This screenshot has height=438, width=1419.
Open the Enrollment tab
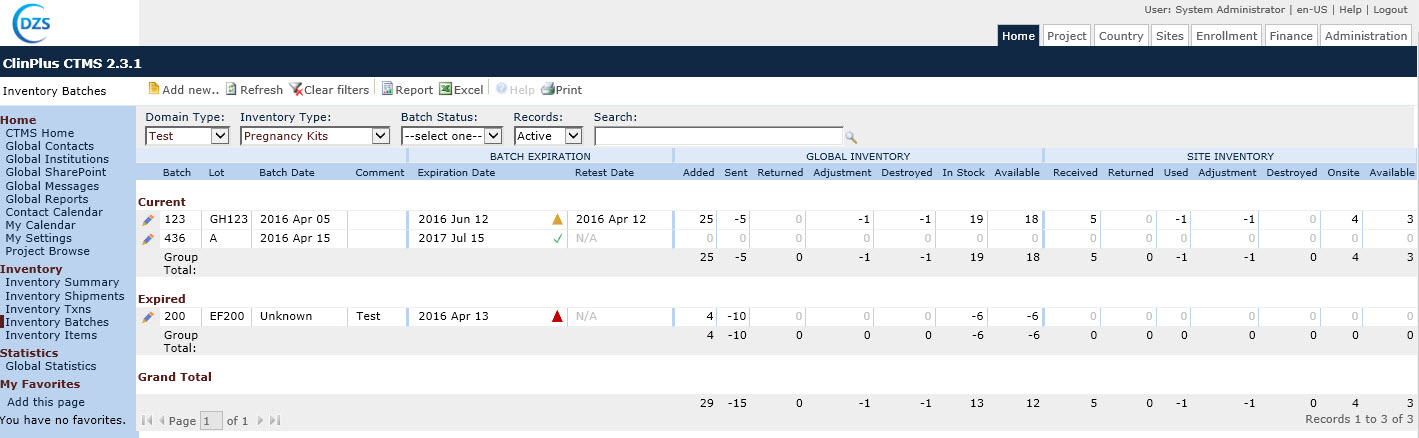point(1226,36)
